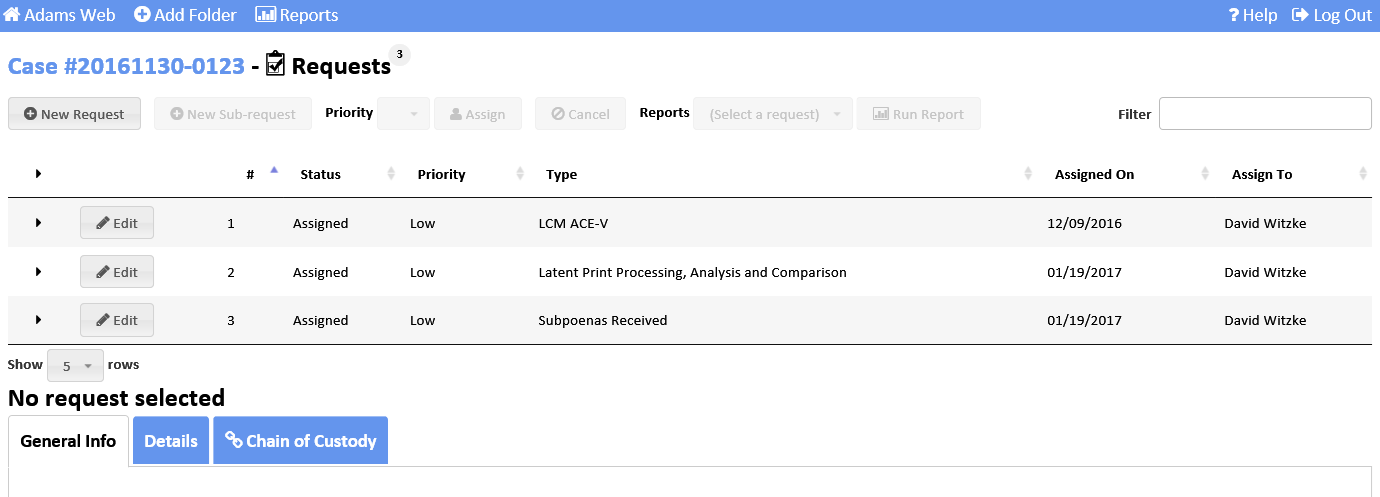
Task: Sort the table by the Status column
Action: 320,174
